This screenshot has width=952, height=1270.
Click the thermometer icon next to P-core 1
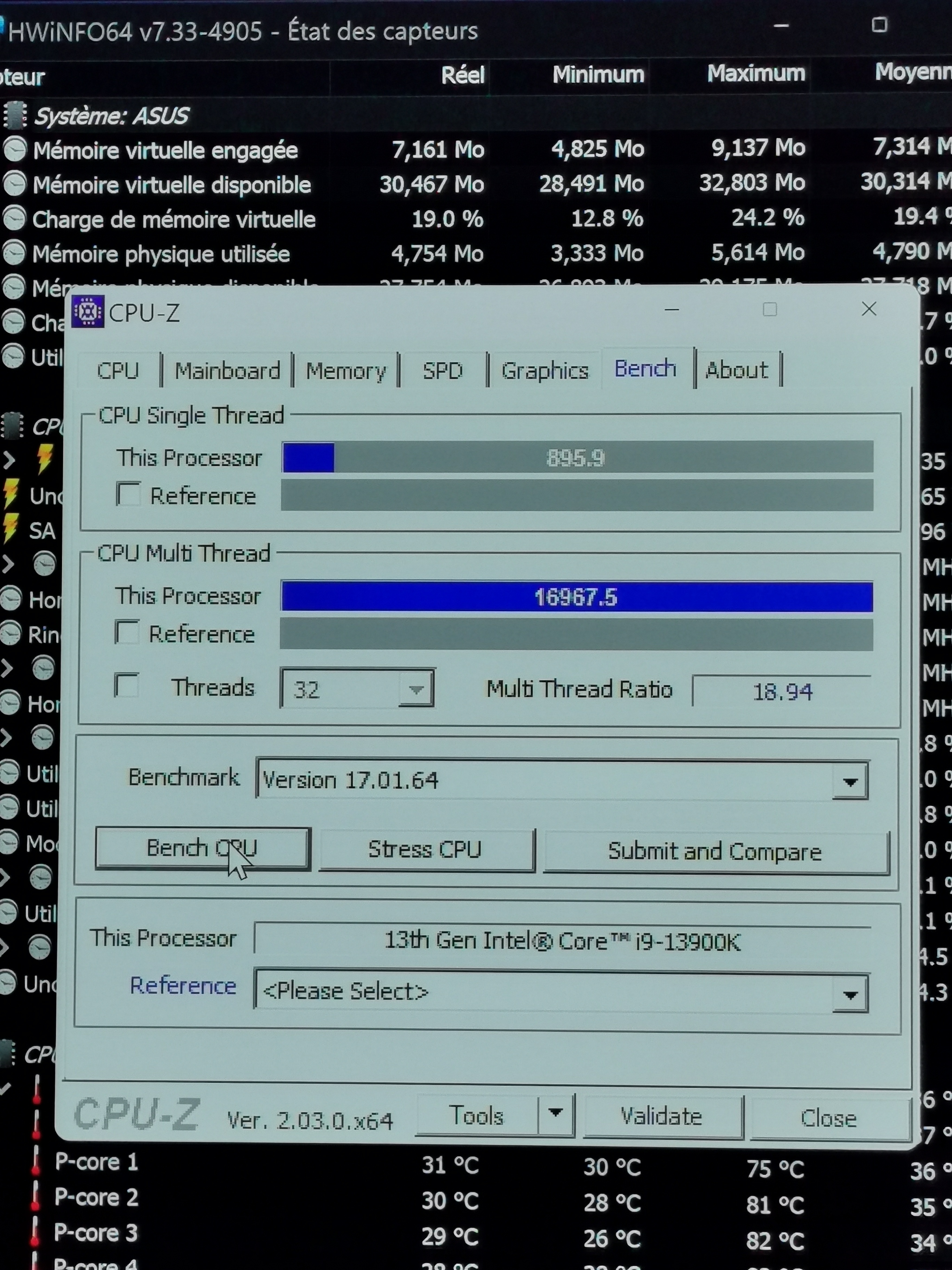click(36, 1161)
